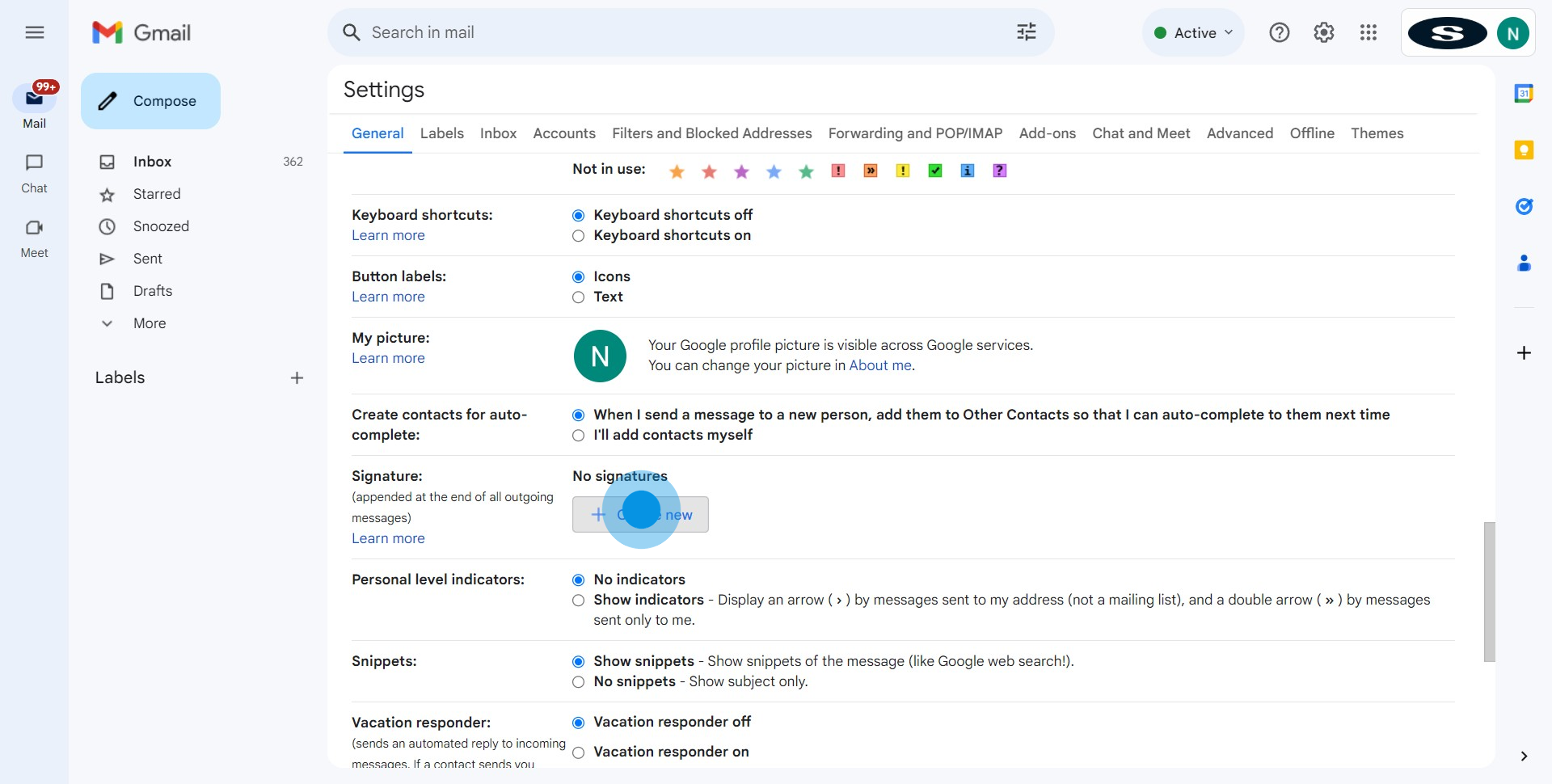The height and width of the screenshot is (784, 1552).
Task: Open the Themes settings tab
Action: point(1377,133)
